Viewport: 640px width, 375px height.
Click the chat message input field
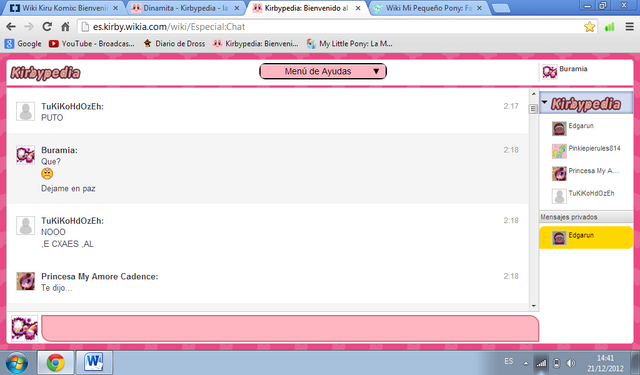tap(290, 328)
